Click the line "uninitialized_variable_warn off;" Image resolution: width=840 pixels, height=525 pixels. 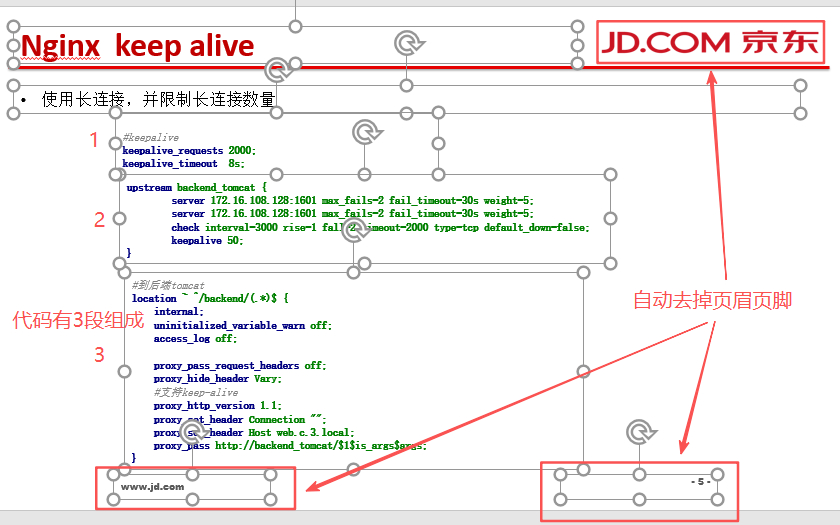(x=243, y=326)
